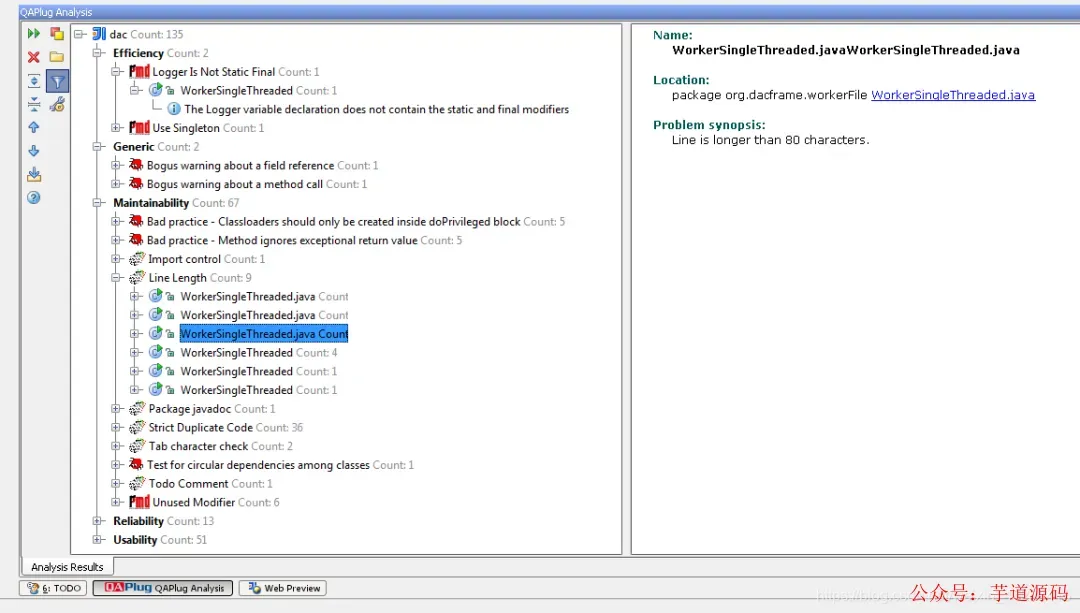Expand Strict Duplicate Code node
This screenshot has height=613, width=1080.
(116, 427)
